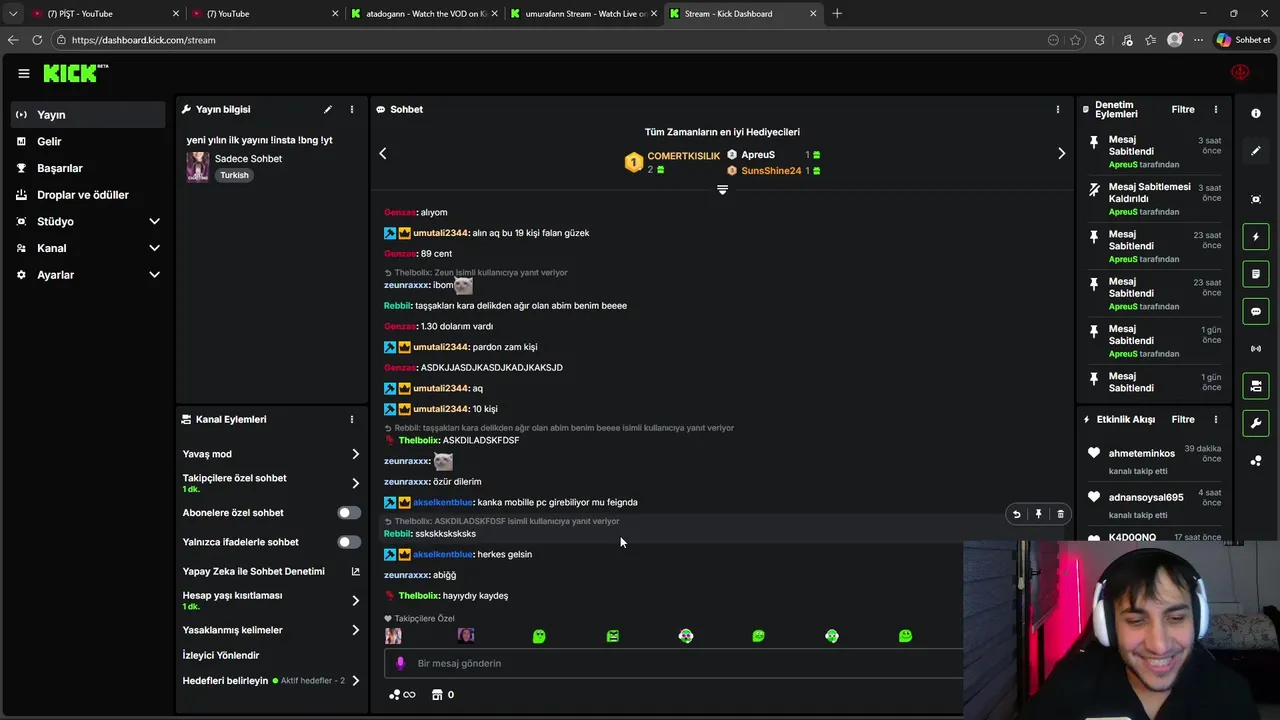This screenshot has width=1280, height=720.
Task: Open the Hedefleri belirleyin goals arrow
Action: pos(355,681)
